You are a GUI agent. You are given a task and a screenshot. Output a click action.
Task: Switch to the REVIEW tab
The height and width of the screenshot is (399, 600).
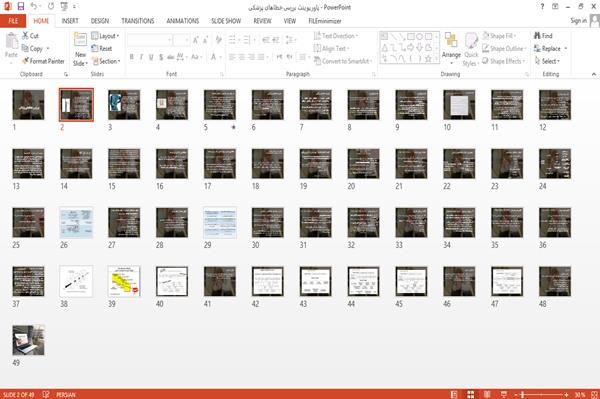point(262,21)
